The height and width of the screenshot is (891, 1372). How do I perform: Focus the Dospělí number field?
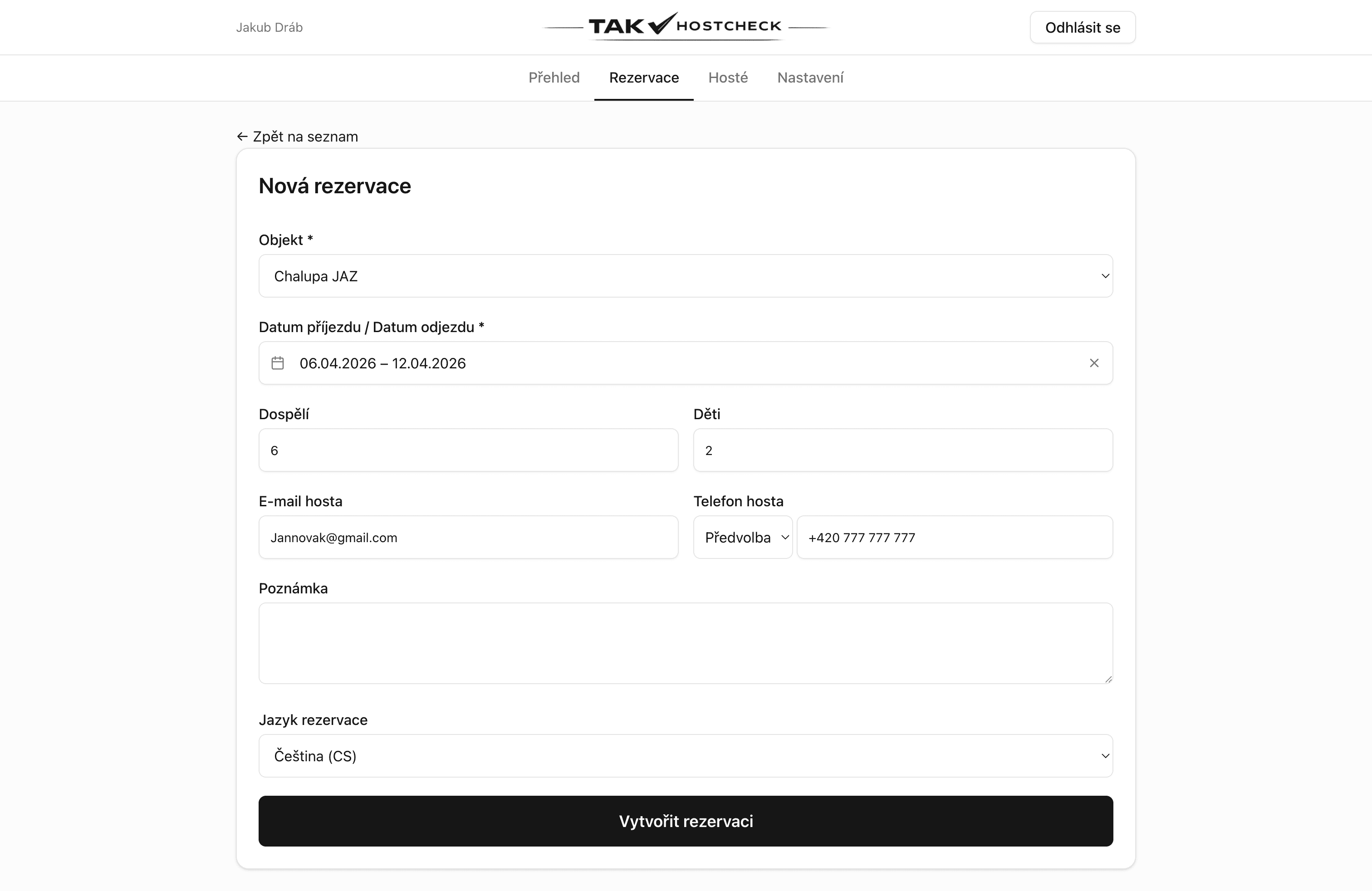point(468,450)
